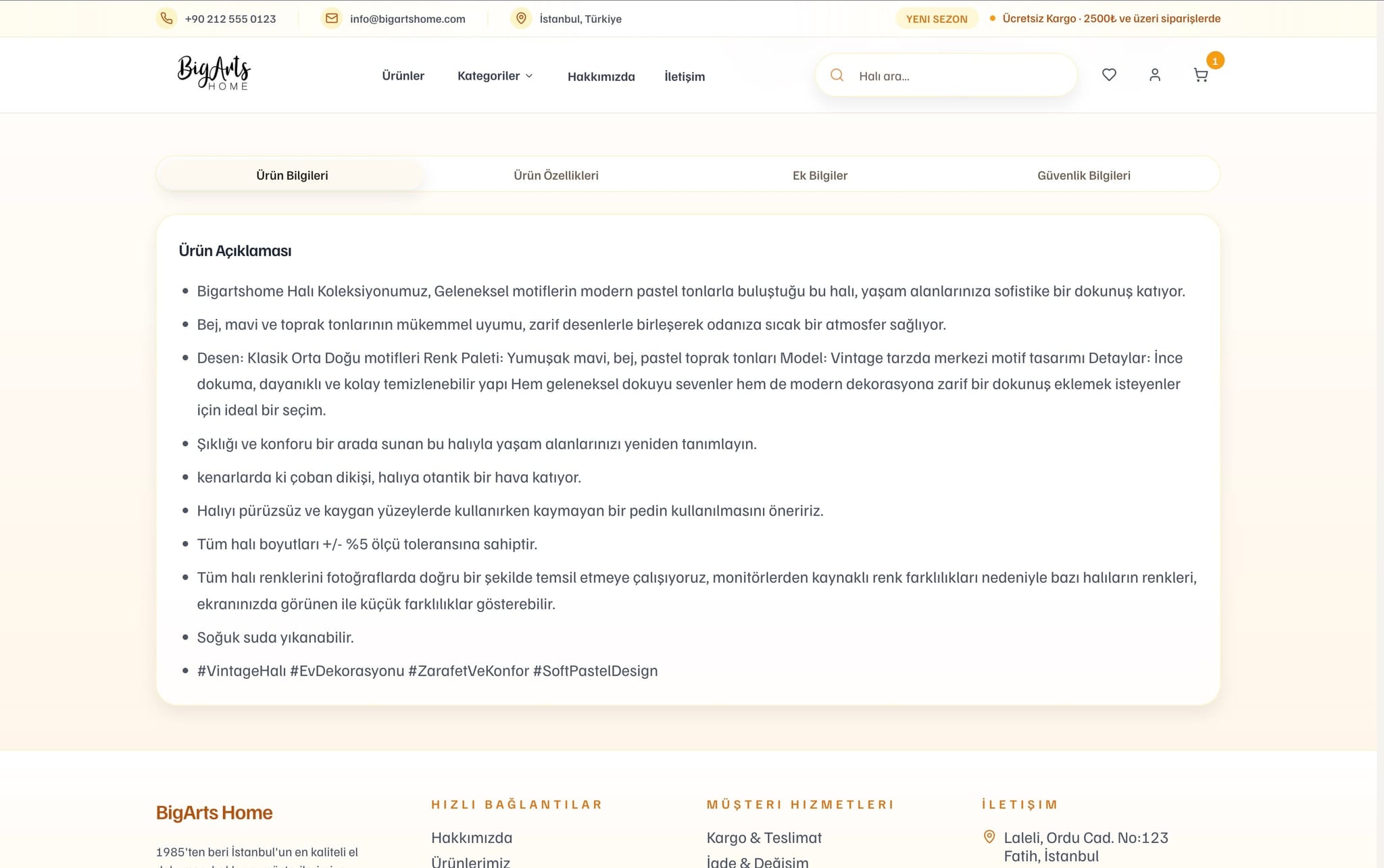1384x868 pixels.
Task: Click the search magnifier icon
Action: pyautogui.click(x=837, y=76)
